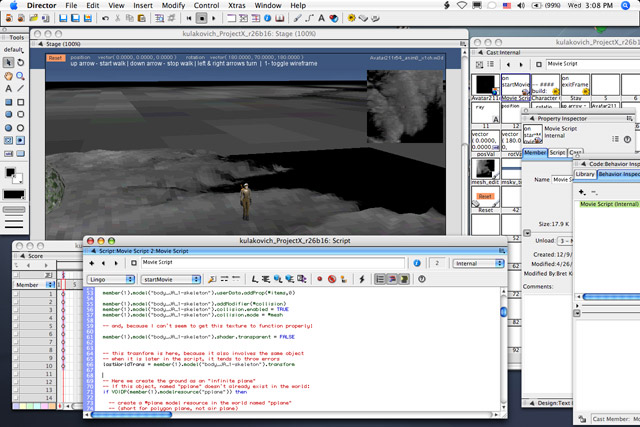
Task: Open the Internal cast dropdown in Script window
Action: [x=478, y=264]
